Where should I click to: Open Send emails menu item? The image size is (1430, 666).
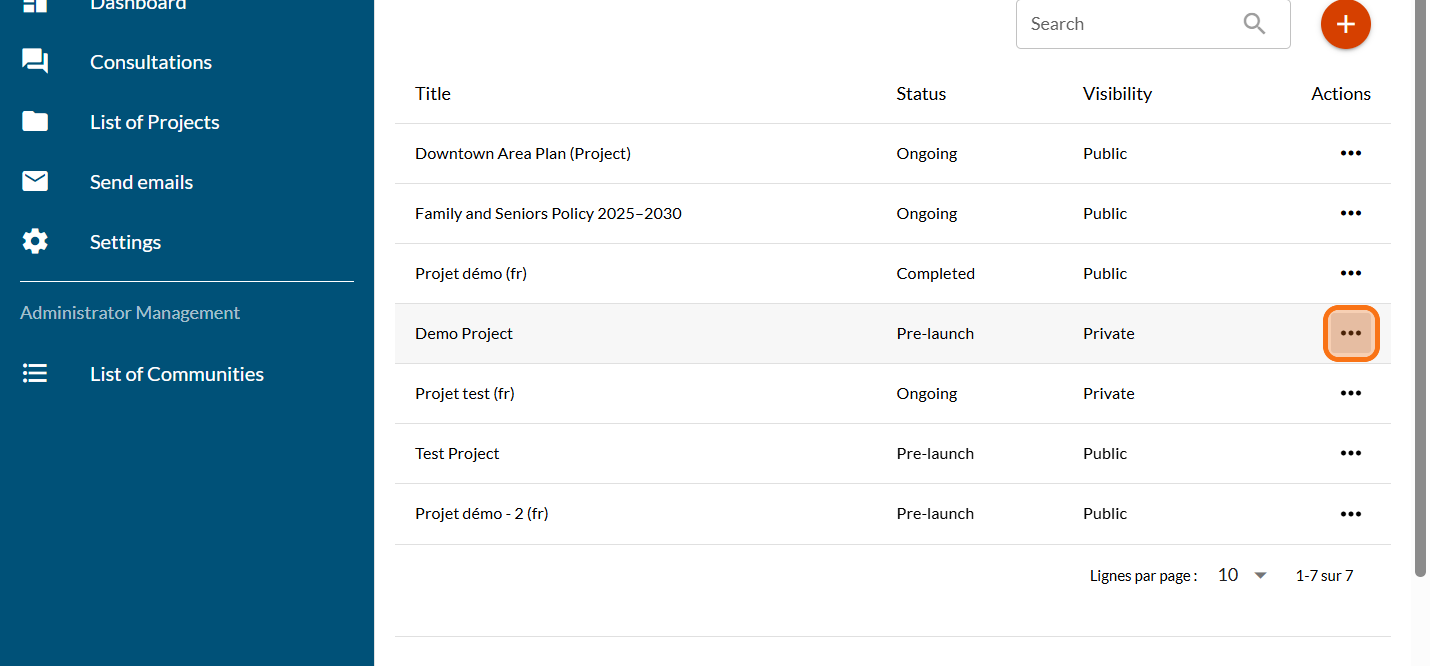click(141, 182)
